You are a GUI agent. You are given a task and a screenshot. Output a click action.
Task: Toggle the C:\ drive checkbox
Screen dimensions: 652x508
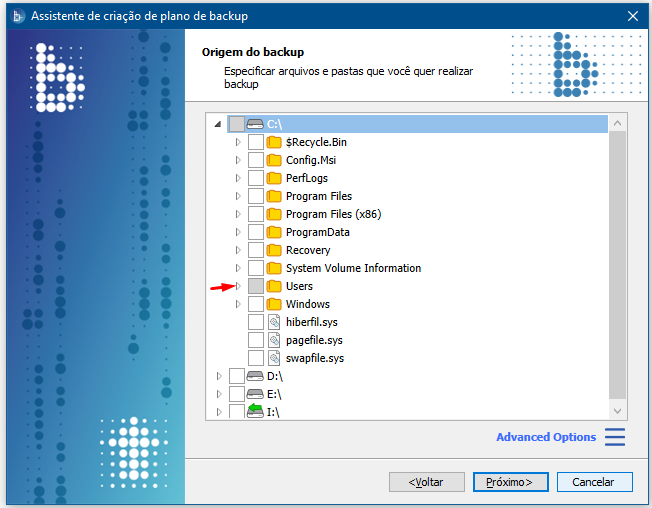click(x=237, y=124)
